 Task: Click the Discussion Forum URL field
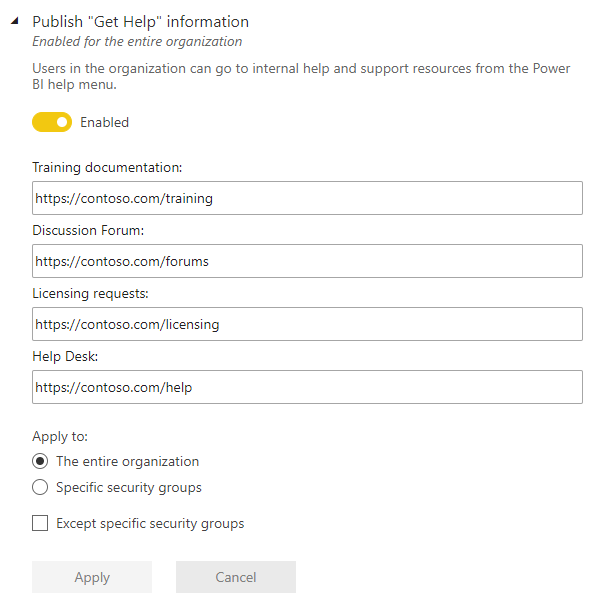click(307, 261)
